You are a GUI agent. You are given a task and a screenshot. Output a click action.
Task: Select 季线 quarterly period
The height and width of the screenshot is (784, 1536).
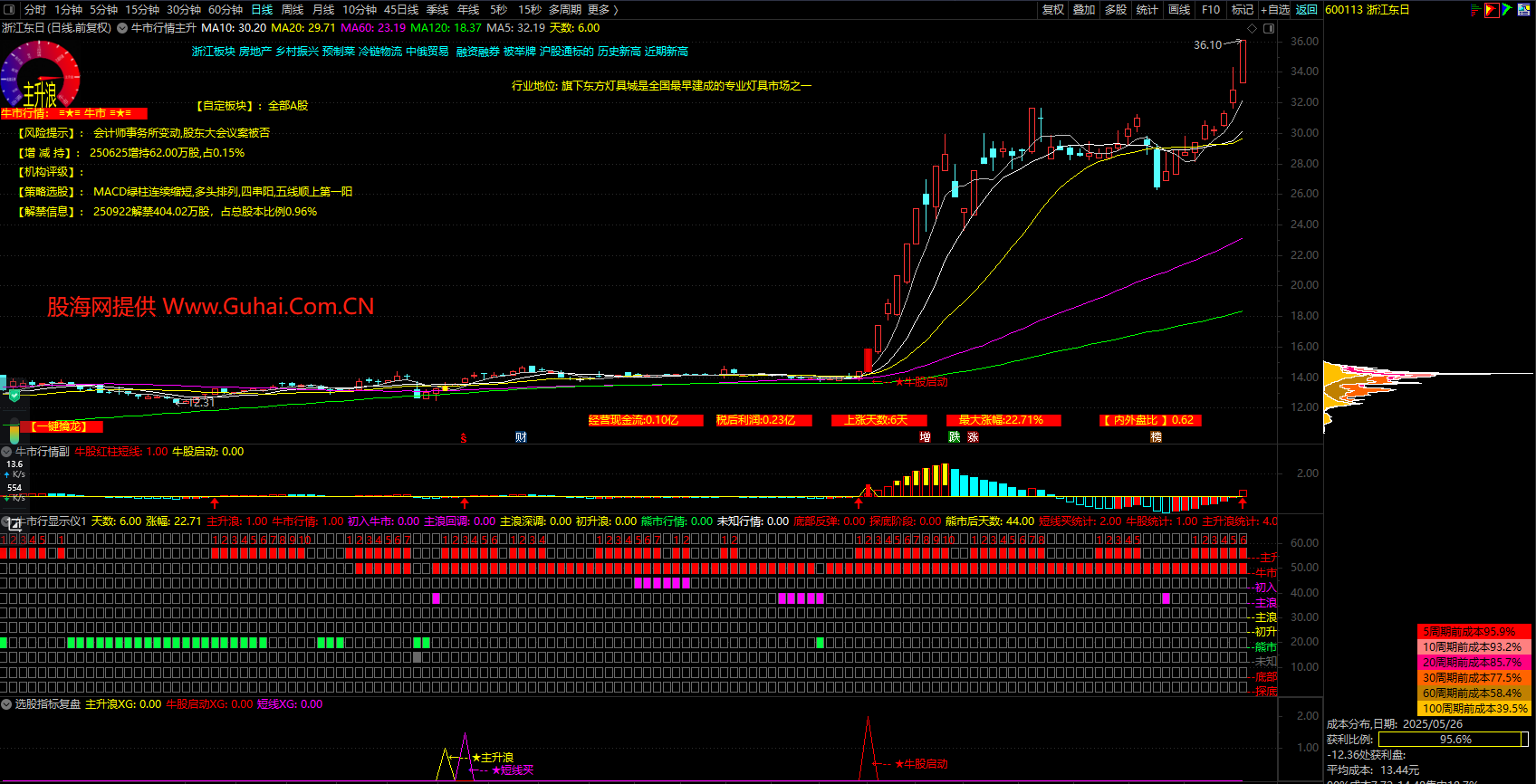[x=437, y=9]
